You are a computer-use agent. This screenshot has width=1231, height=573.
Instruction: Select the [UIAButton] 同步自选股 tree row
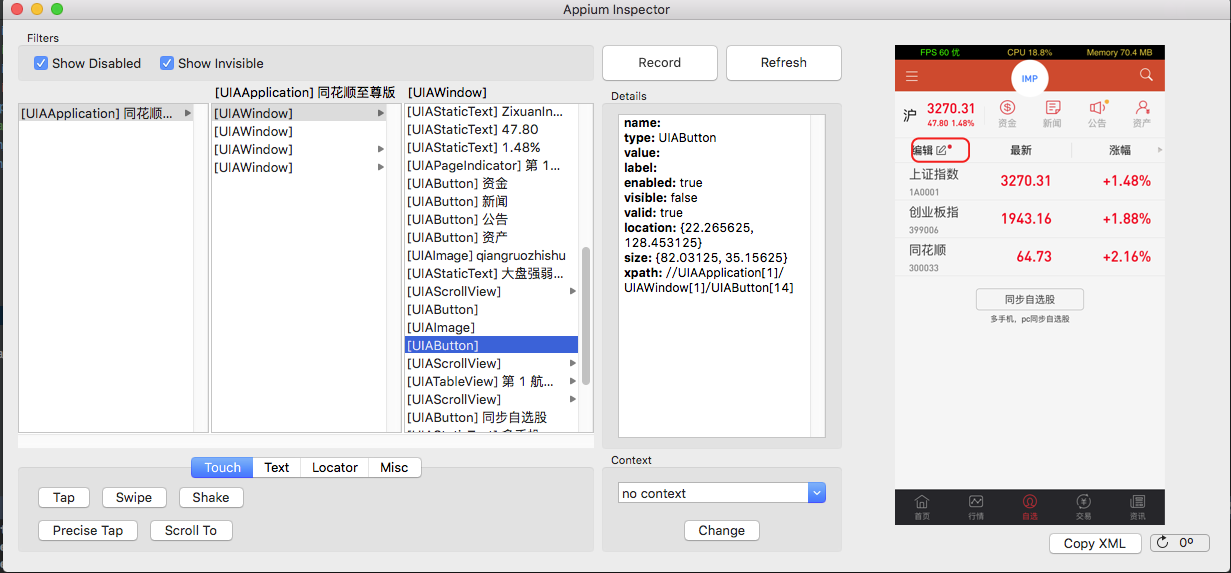coord(491,418)
